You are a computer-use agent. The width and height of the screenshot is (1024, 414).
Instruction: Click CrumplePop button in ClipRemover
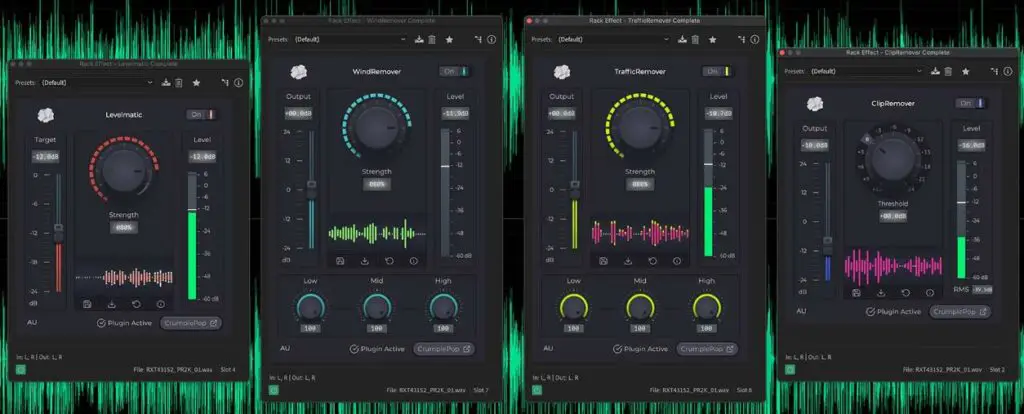[x=960, y=312]
